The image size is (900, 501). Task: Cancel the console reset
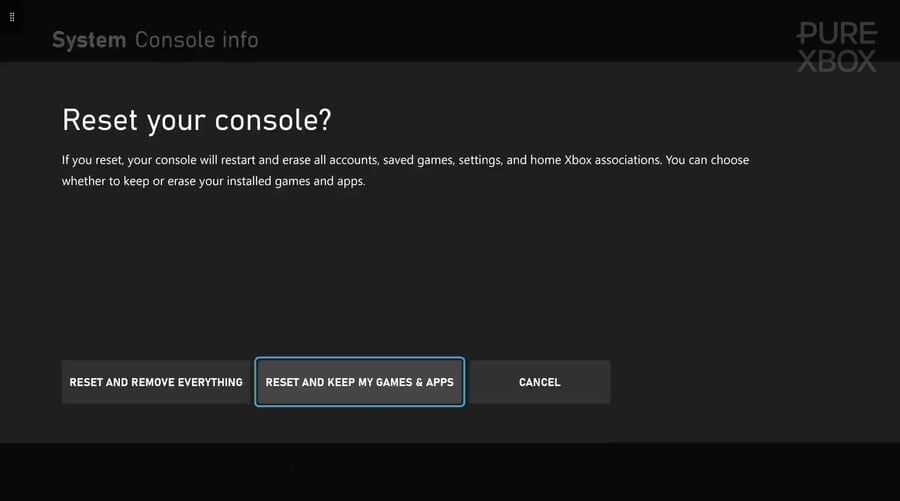[x=540, y=382]
